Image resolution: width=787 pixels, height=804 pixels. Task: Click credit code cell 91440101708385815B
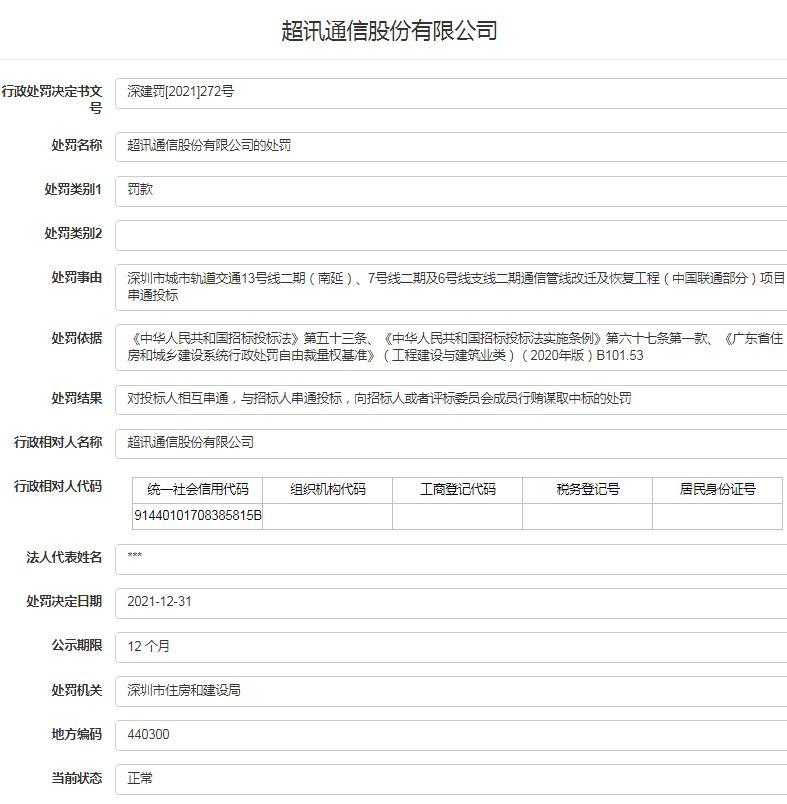click(x=197, y=516)
